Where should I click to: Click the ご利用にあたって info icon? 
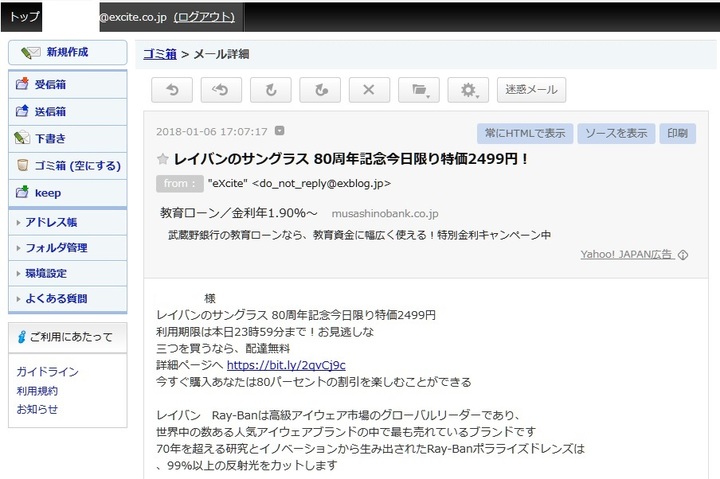pos(21,337)
